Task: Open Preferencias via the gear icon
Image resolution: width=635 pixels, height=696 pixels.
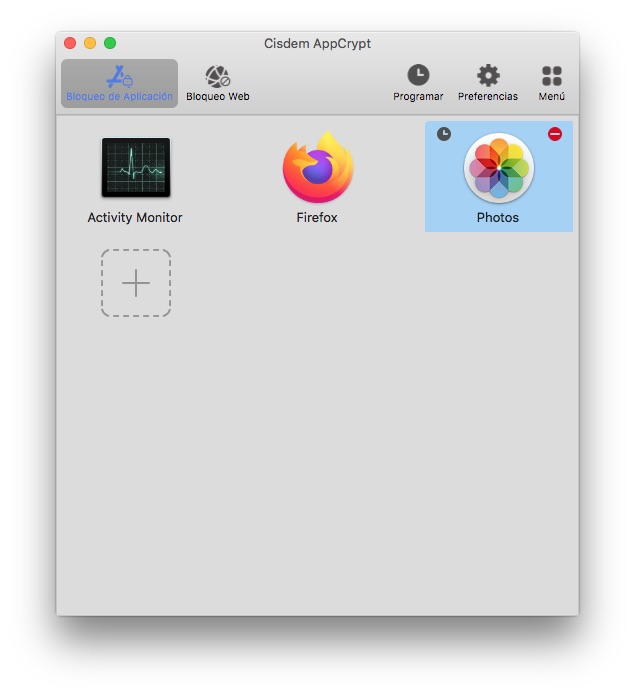Action: 488,75
